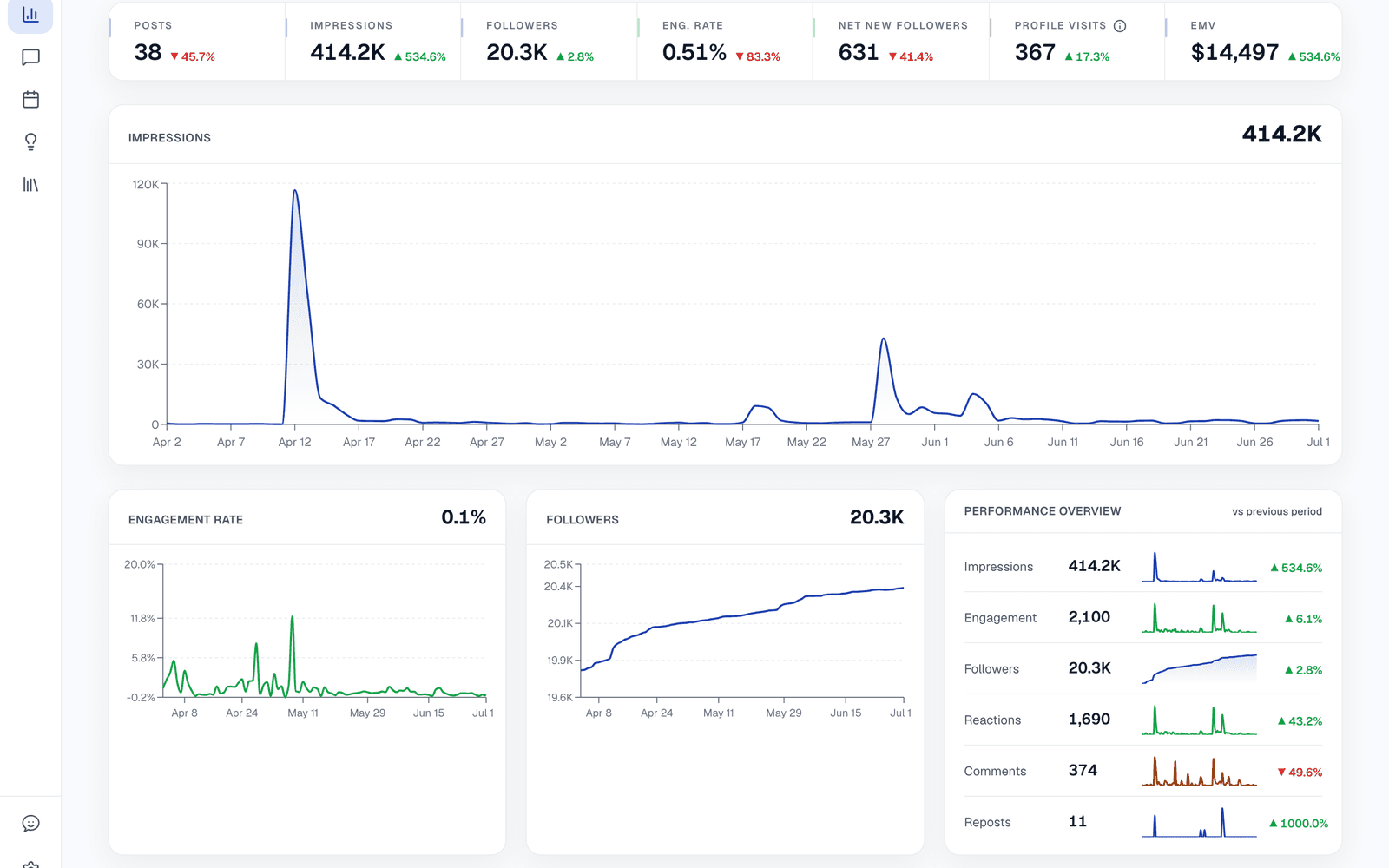
Task: Select the EMV card showing $14,497
Action: [1254, 42]
